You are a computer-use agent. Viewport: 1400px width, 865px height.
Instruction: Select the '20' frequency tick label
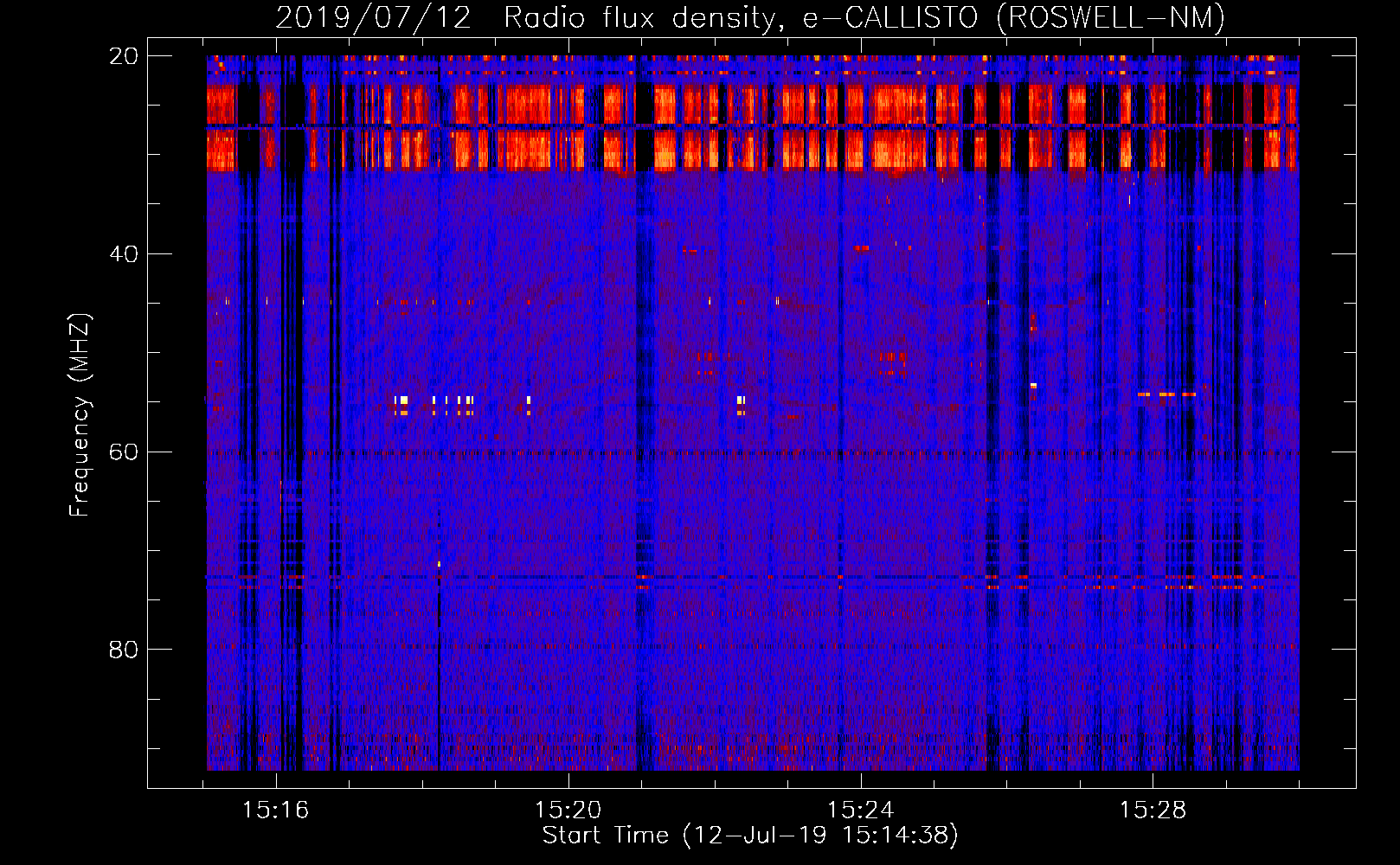(x=124, y=56)
